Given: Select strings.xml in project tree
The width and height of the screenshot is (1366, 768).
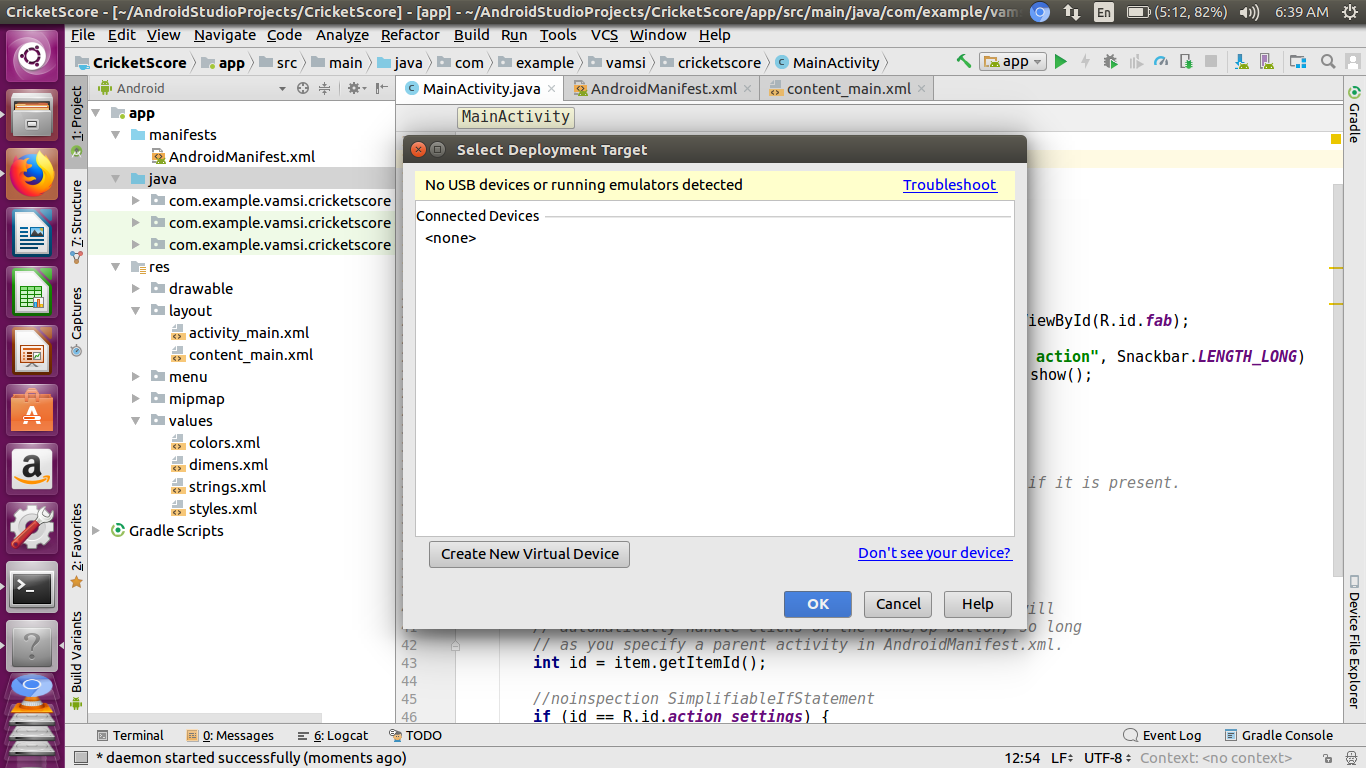Looking at the screenshot, I should 227,487.
